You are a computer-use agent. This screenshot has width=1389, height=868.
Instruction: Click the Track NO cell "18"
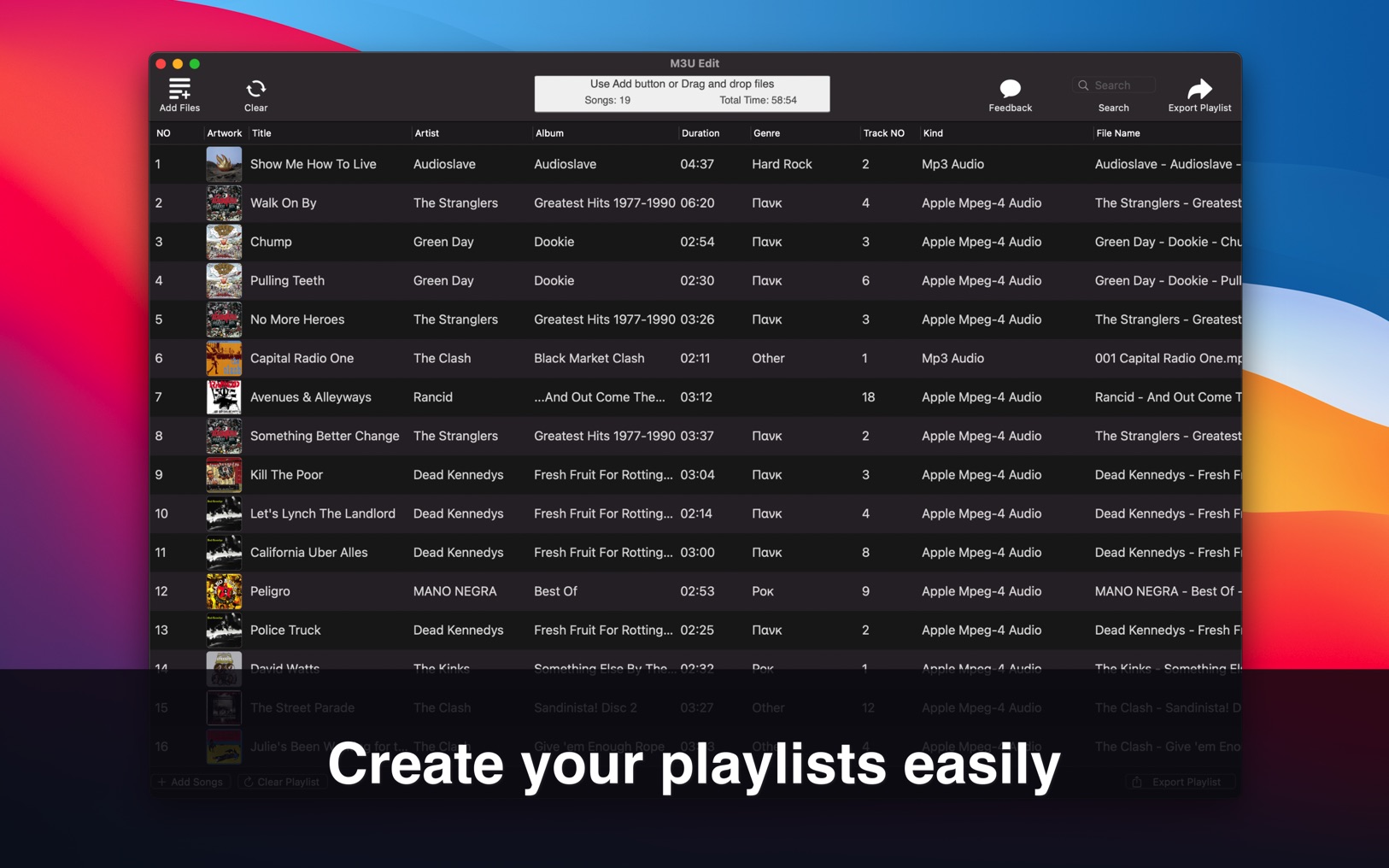(868, 397)
